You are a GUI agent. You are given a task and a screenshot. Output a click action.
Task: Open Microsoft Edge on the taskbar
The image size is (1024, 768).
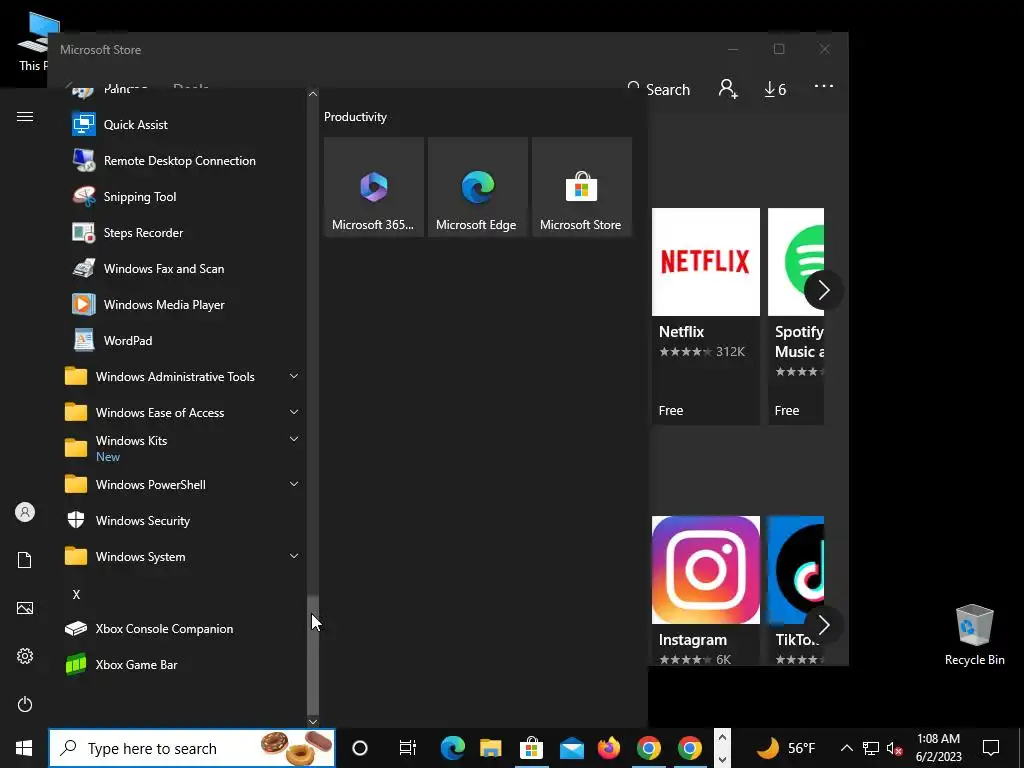pos(453,748)
